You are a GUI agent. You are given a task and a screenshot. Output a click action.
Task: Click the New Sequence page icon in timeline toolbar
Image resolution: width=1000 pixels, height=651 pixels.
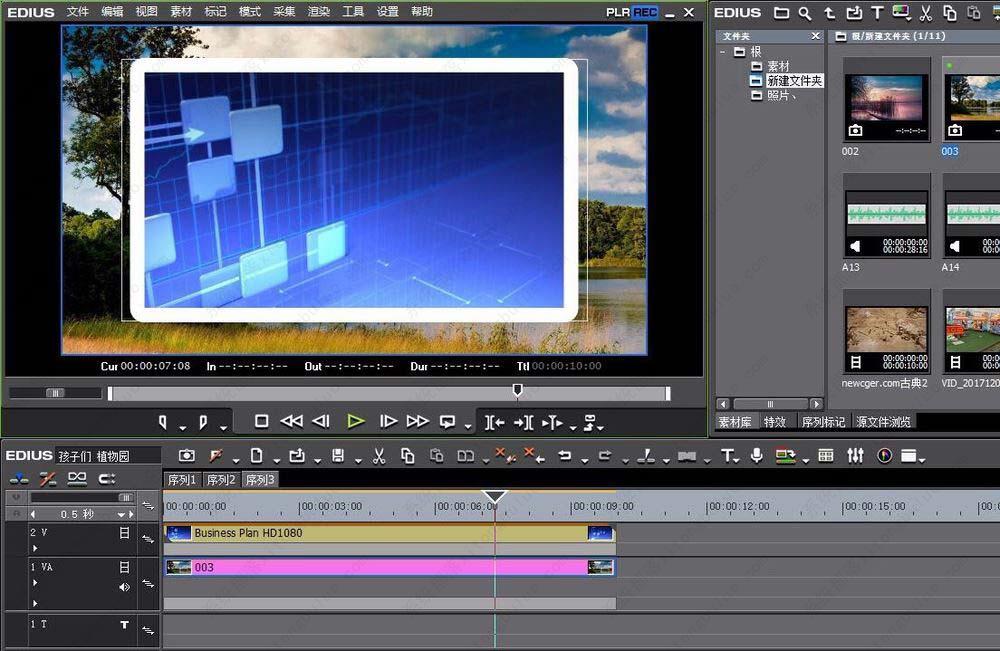click(256, 455)
